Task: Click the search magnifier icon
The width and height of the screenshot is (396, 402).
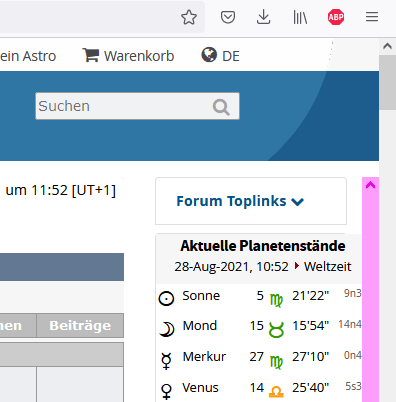Action: coord(221,107)
